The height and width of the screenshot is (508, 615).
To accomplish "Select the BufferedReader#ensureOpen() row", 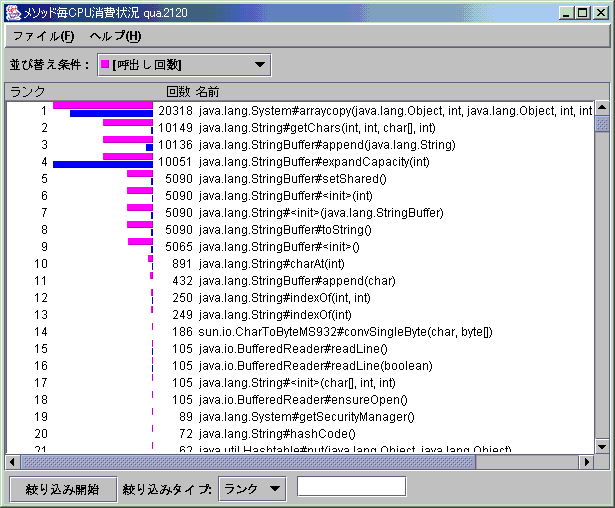I will pyautogui.click(x=300, y=399).
